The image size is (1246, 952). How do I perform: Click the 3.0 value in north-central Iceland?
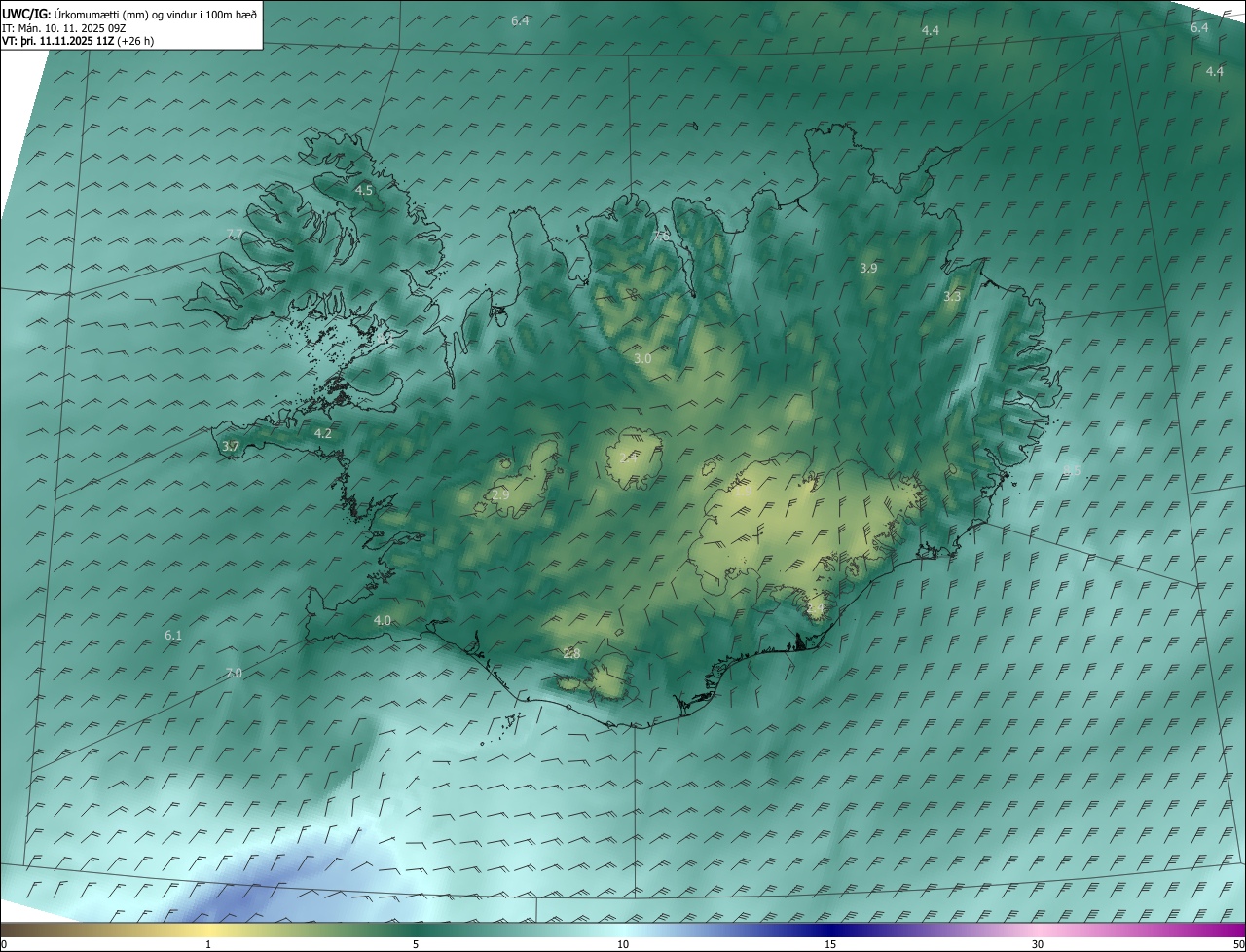pos(642,359)
